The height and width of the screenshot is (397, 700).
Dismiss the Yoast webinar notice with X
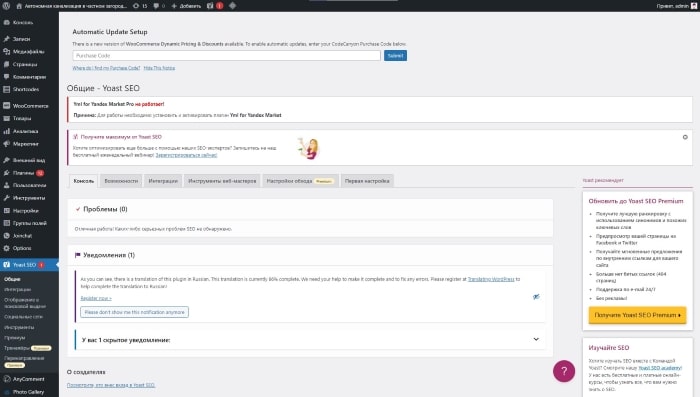pos(685,137)
